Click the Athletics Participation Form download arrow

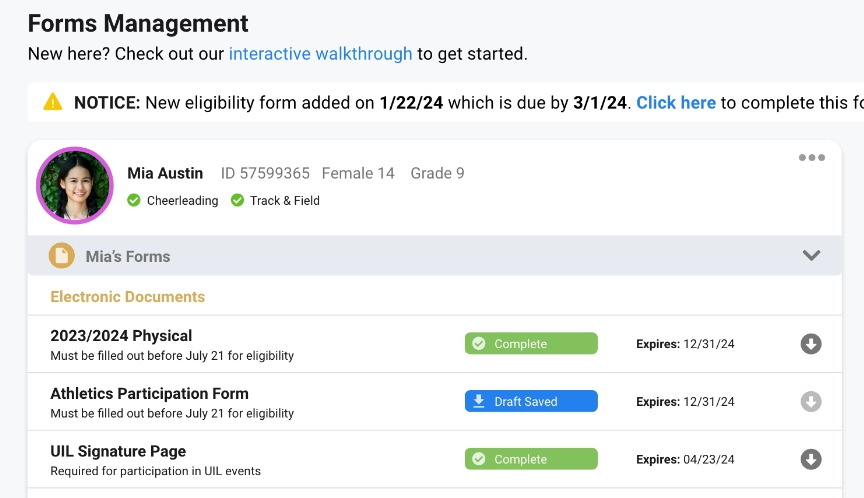pyautogui.click(x=811, y=402)
